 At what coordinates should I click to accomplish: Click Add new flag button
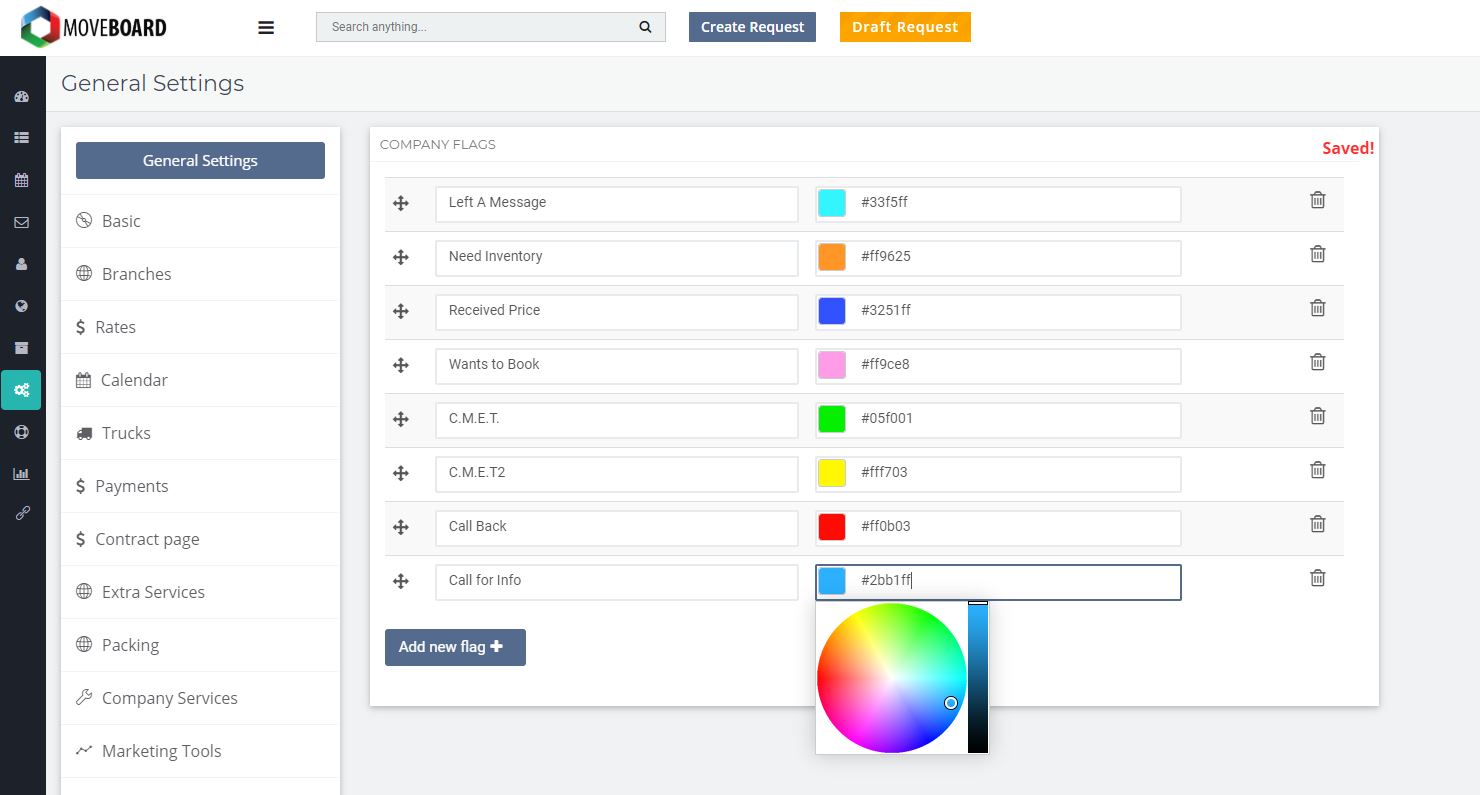[455, 647]
